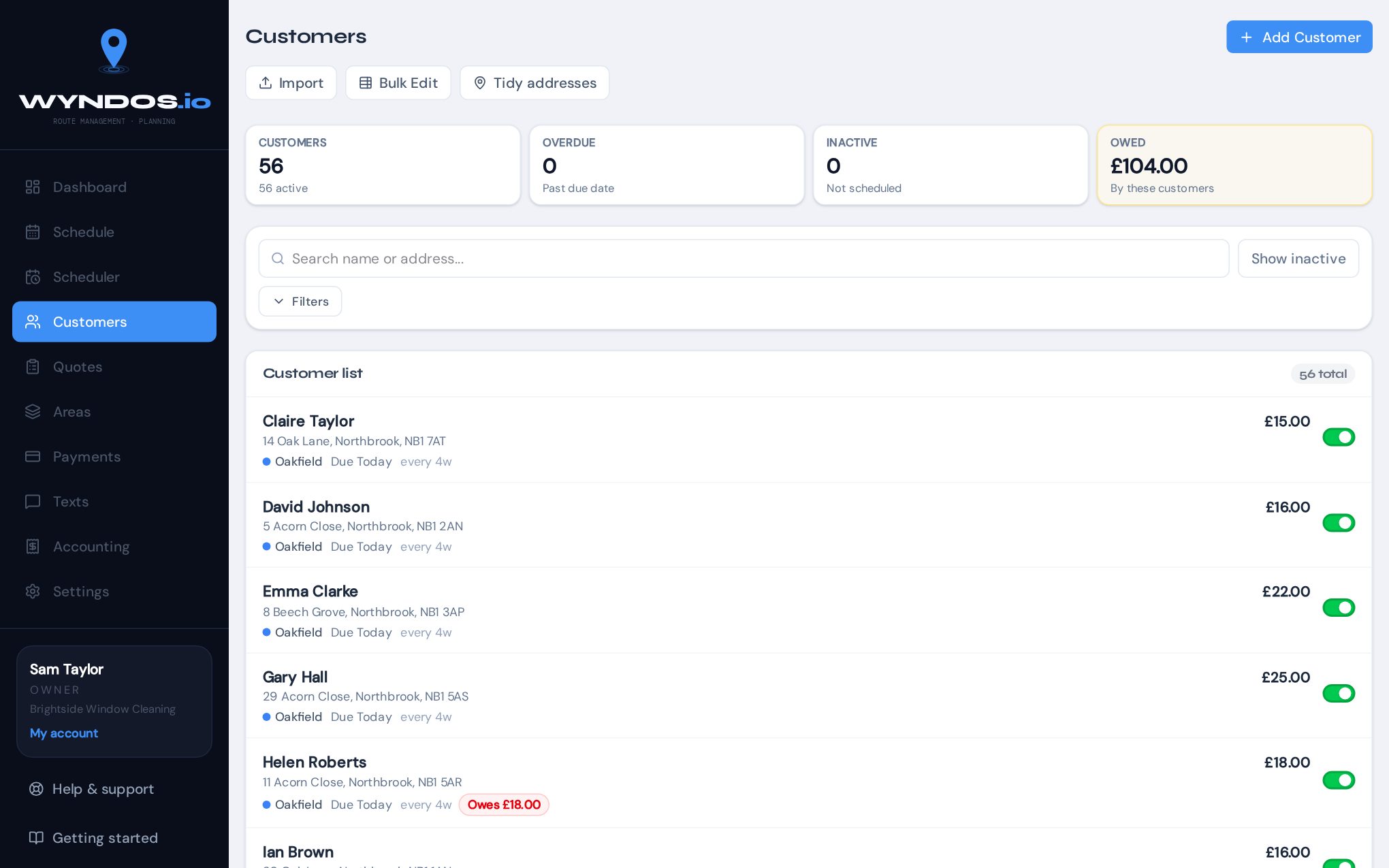
Task: Click the Help & support lifebuoy icon
Action: tap(36, 789)
